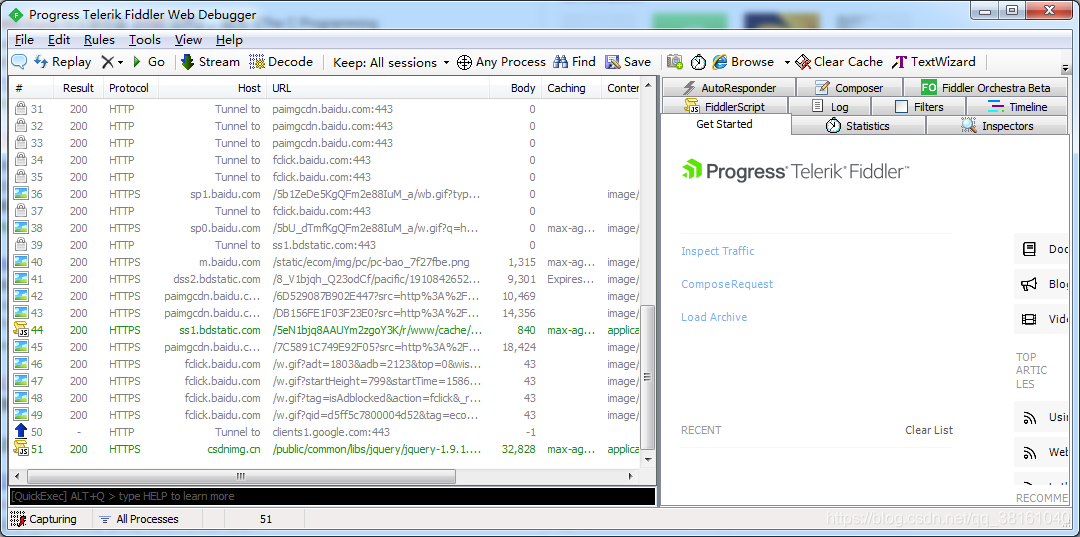Click the vertical scrollbar up arrow

click(647, 87)
